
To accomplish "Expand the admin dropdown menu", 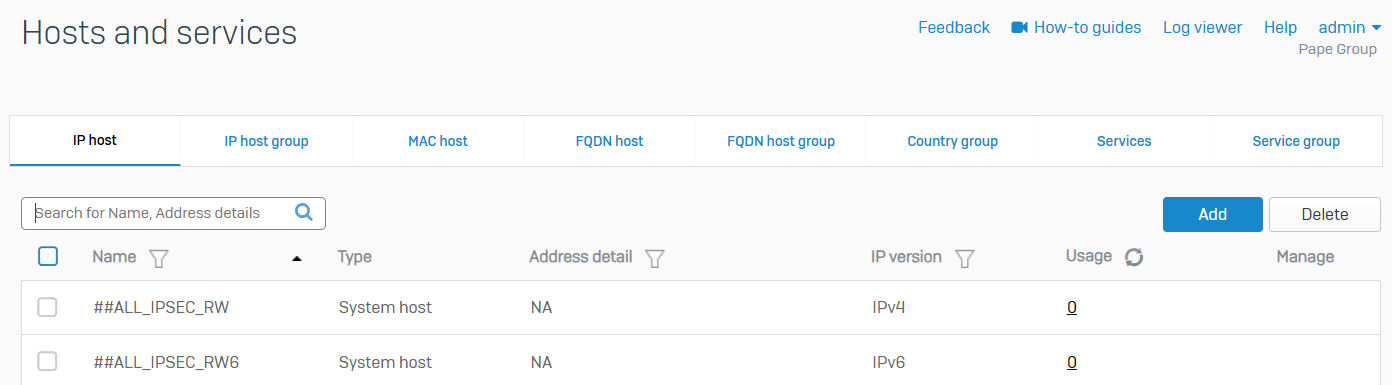I will click(1350, 27).
